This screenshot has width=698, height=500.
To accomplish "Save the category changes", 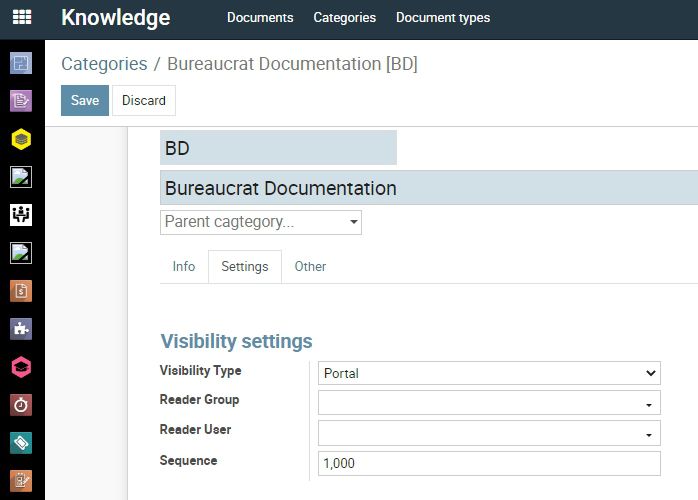I will coord(85,101).
